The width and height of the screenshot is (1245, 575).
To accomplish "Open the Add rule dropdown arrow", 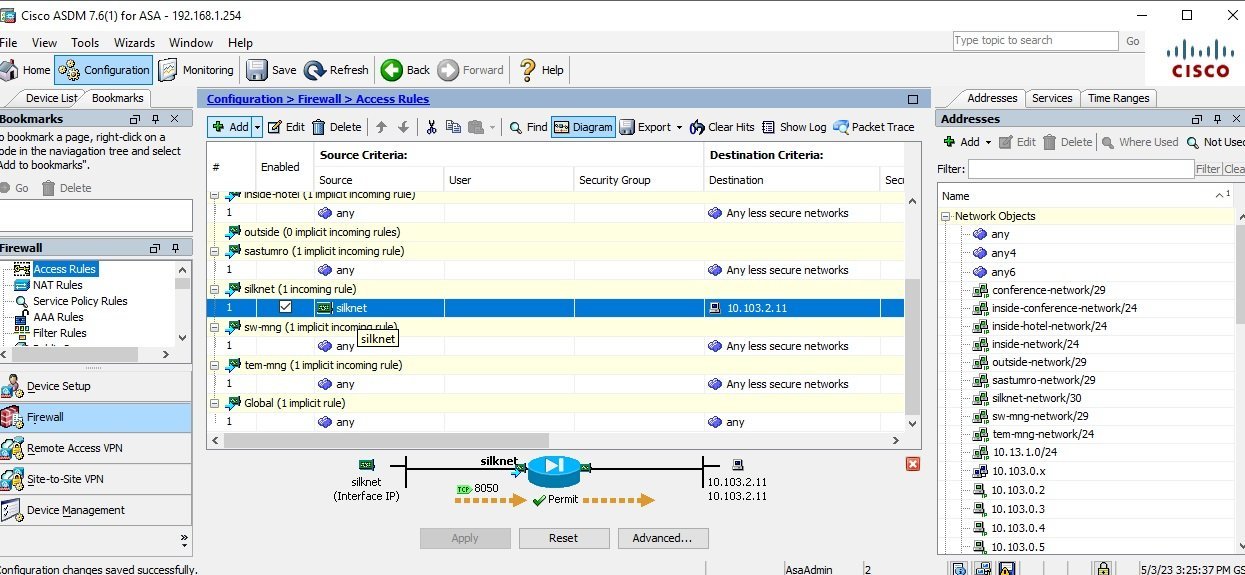I will 257,127.
